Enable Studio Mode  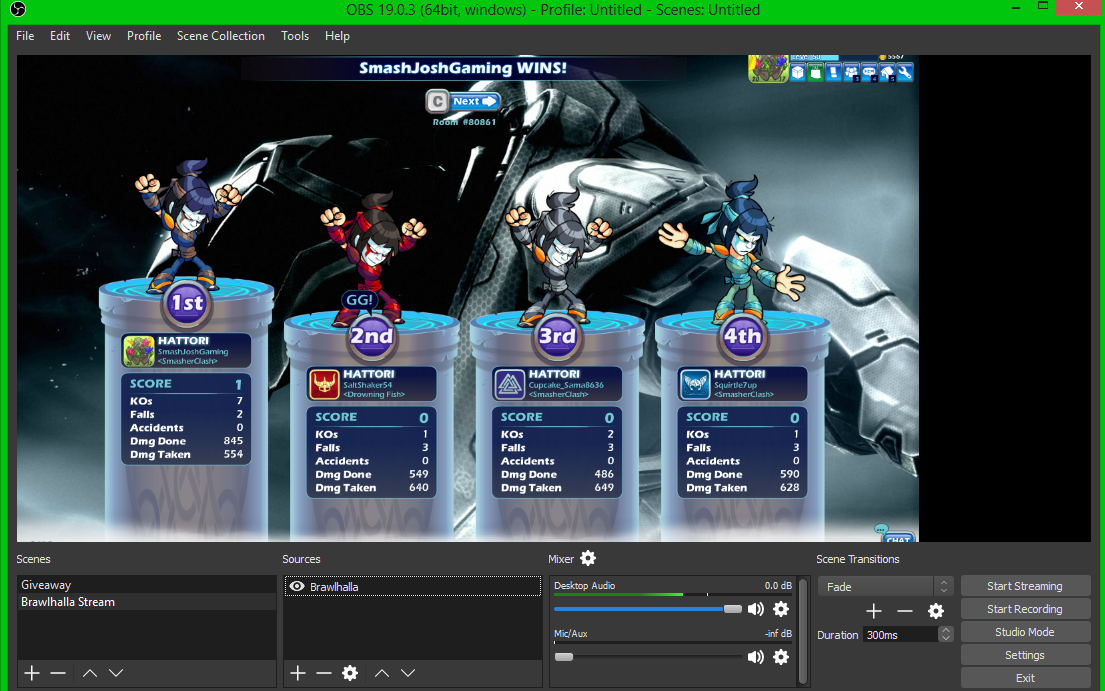tap(1025, 632)
